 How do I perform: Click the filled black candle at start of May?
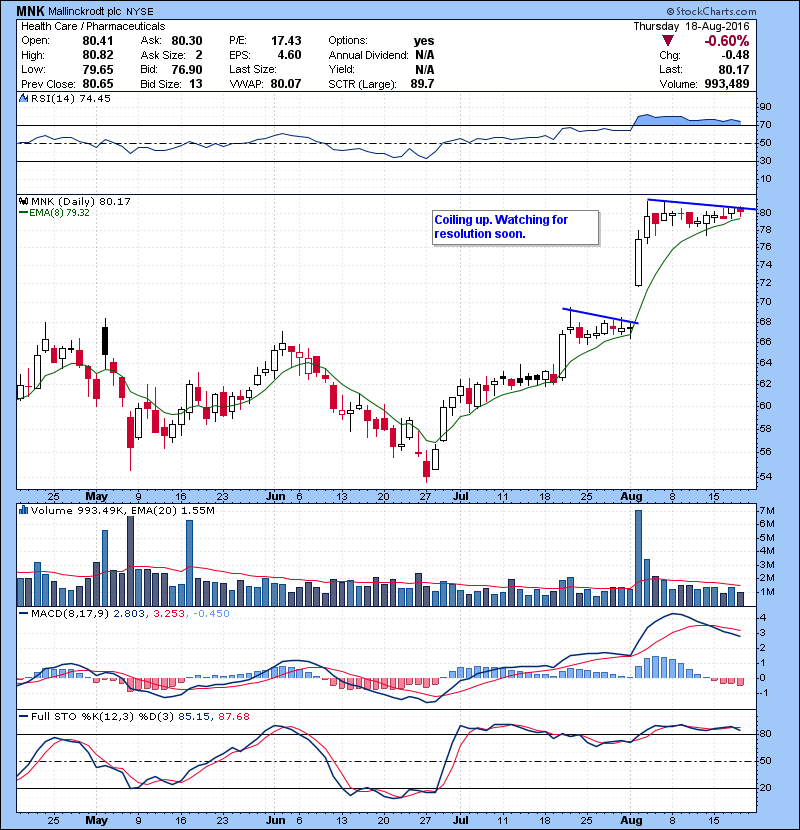tap(105, 341)
